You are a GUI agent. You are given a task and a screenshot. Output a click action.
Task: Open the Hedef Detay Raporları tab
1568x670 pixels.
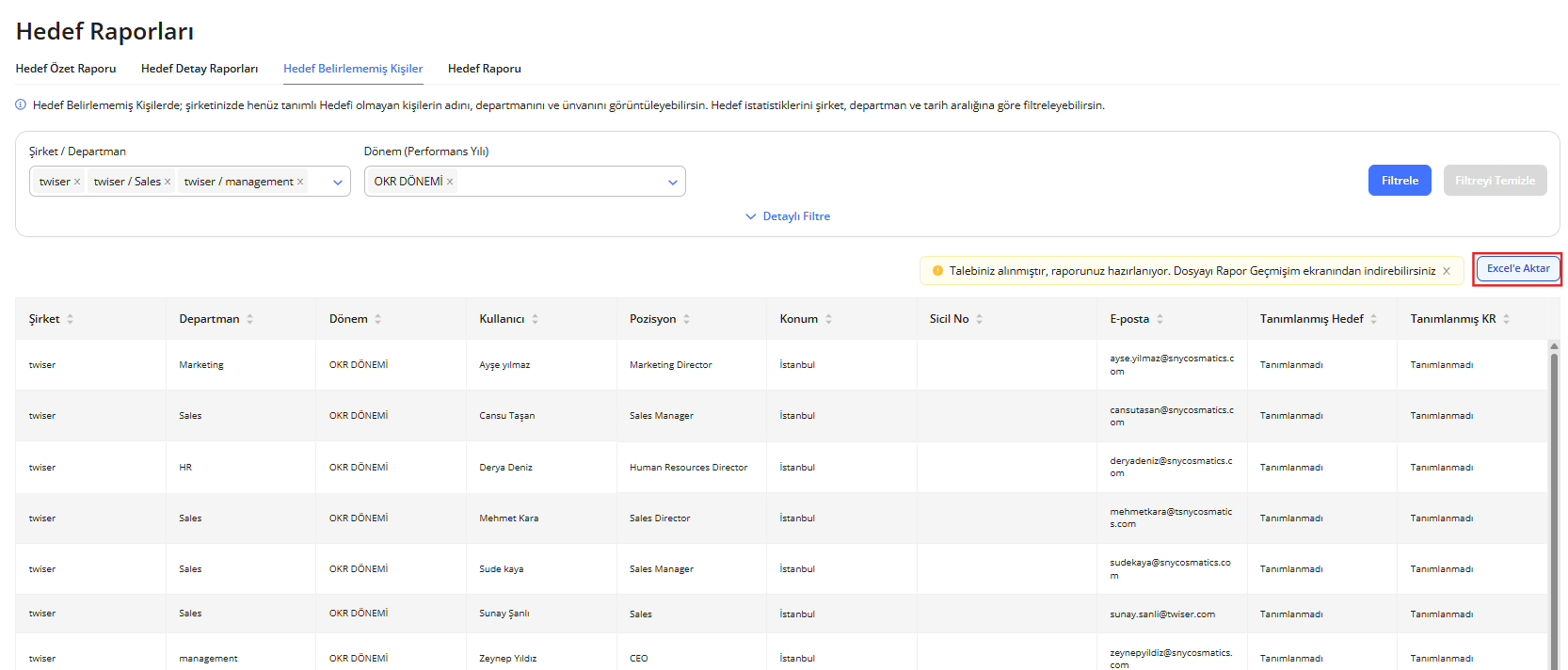coord(200,69)
